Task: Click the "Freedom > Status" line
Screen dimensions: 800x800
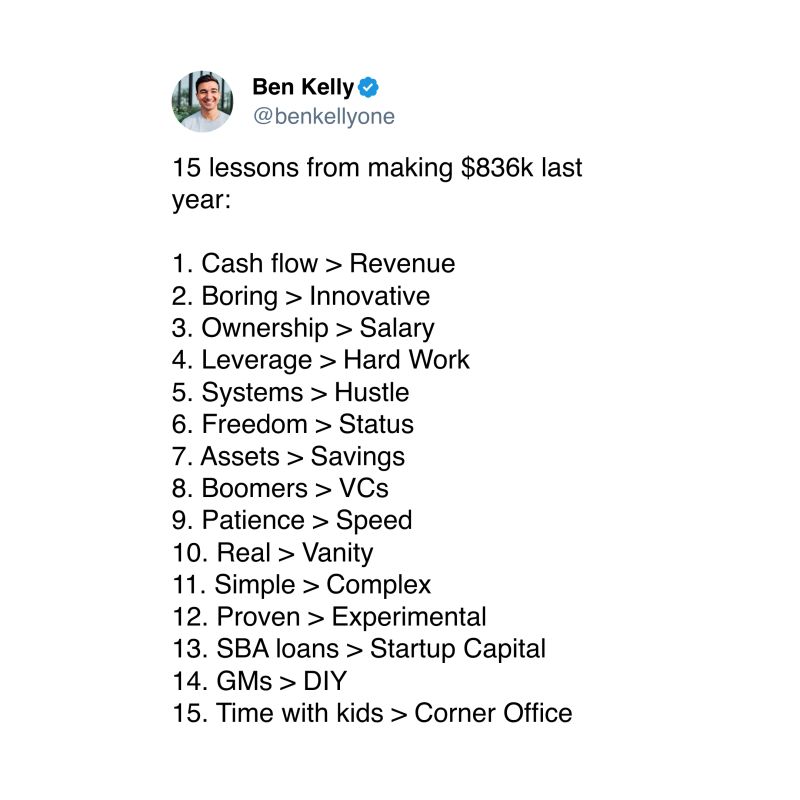Action: [292, 424]
